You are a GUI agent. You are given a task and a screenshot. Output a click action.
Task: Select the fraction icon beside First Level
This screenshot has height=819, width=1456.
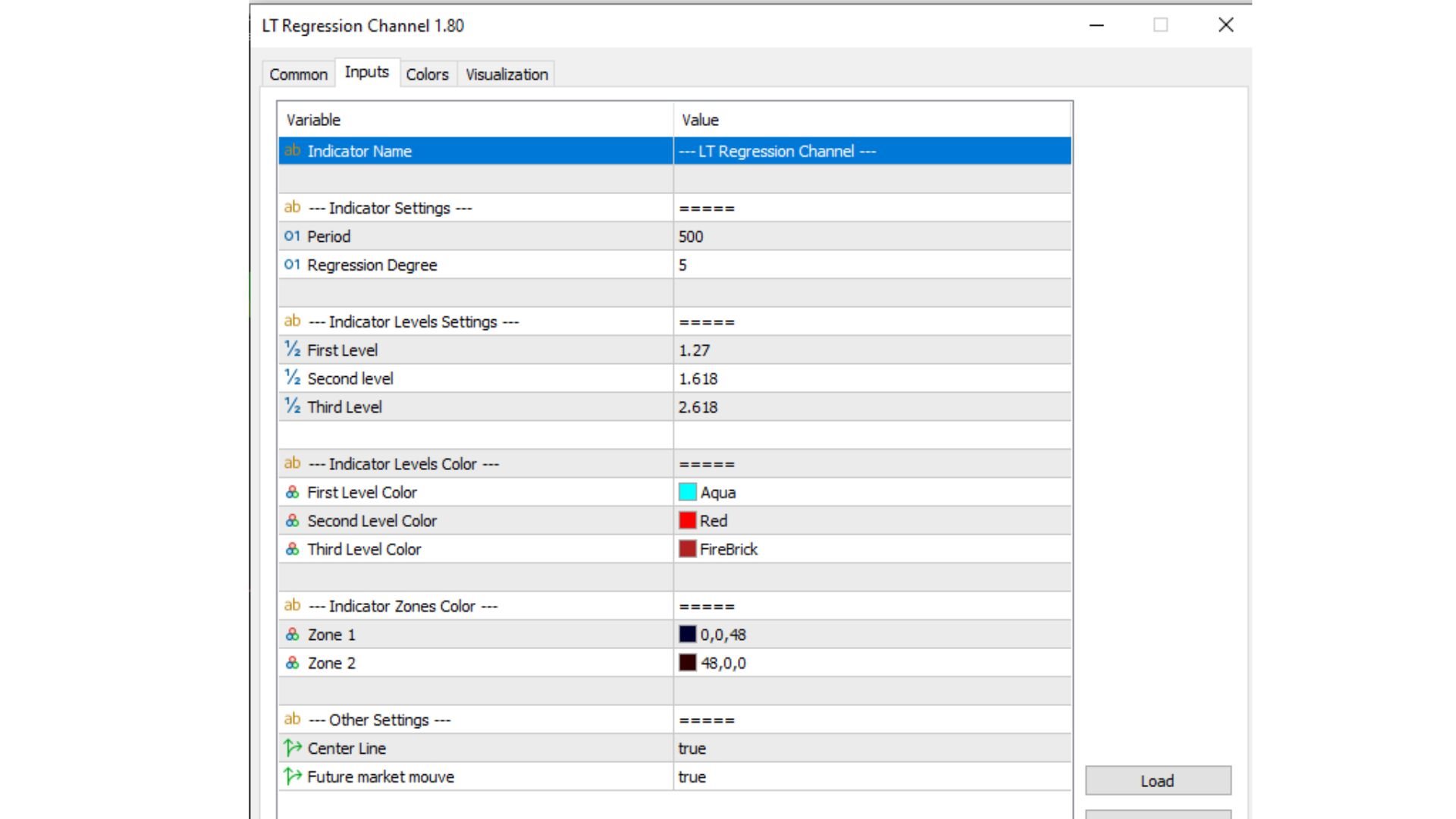(292, 350)
